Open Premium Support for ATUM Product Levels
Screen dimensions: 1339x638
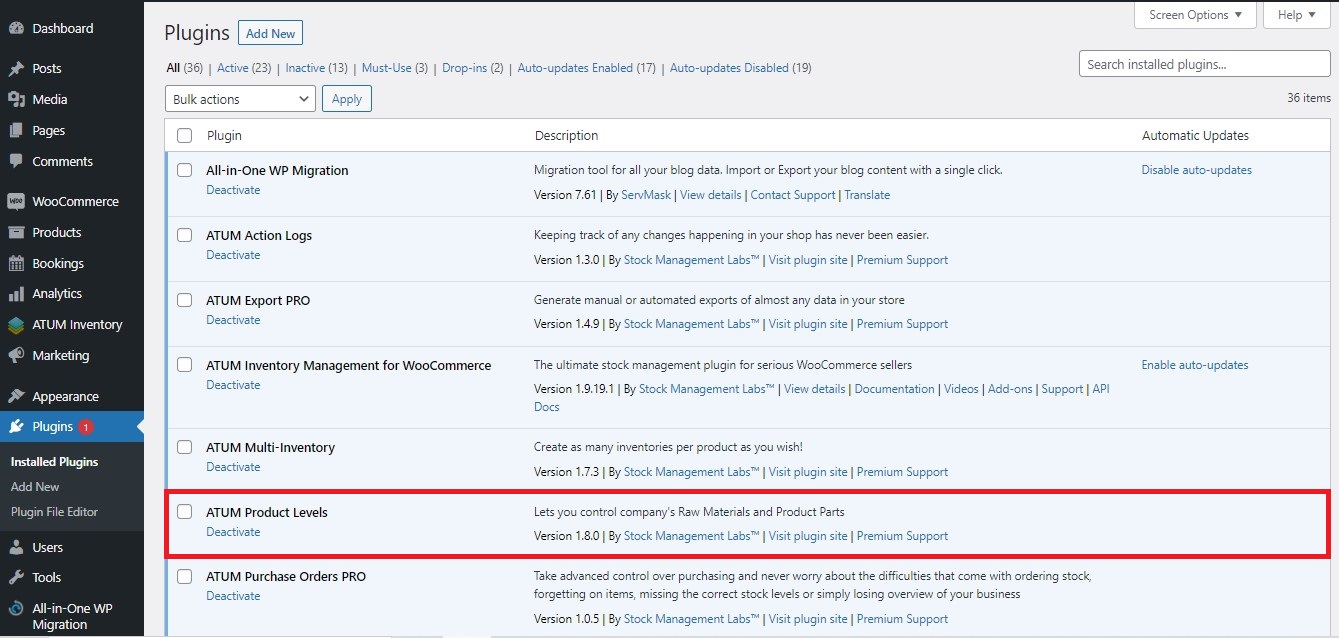point(902,536)
